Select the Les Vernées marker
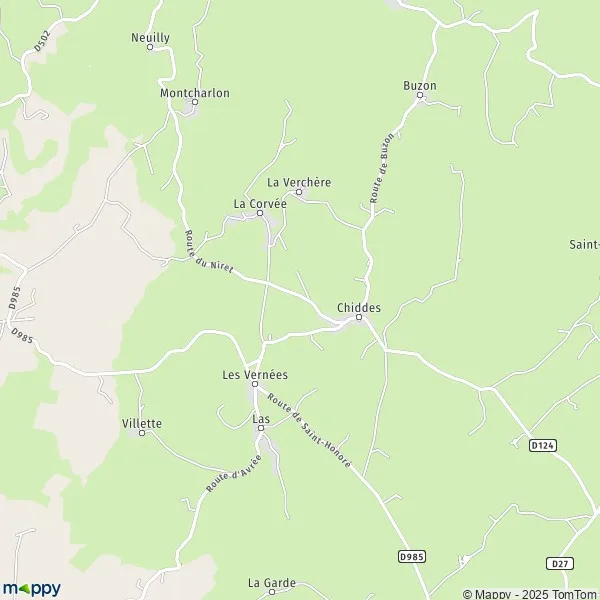The height and width of the screenshot is (600, 600). pos(255,384)
